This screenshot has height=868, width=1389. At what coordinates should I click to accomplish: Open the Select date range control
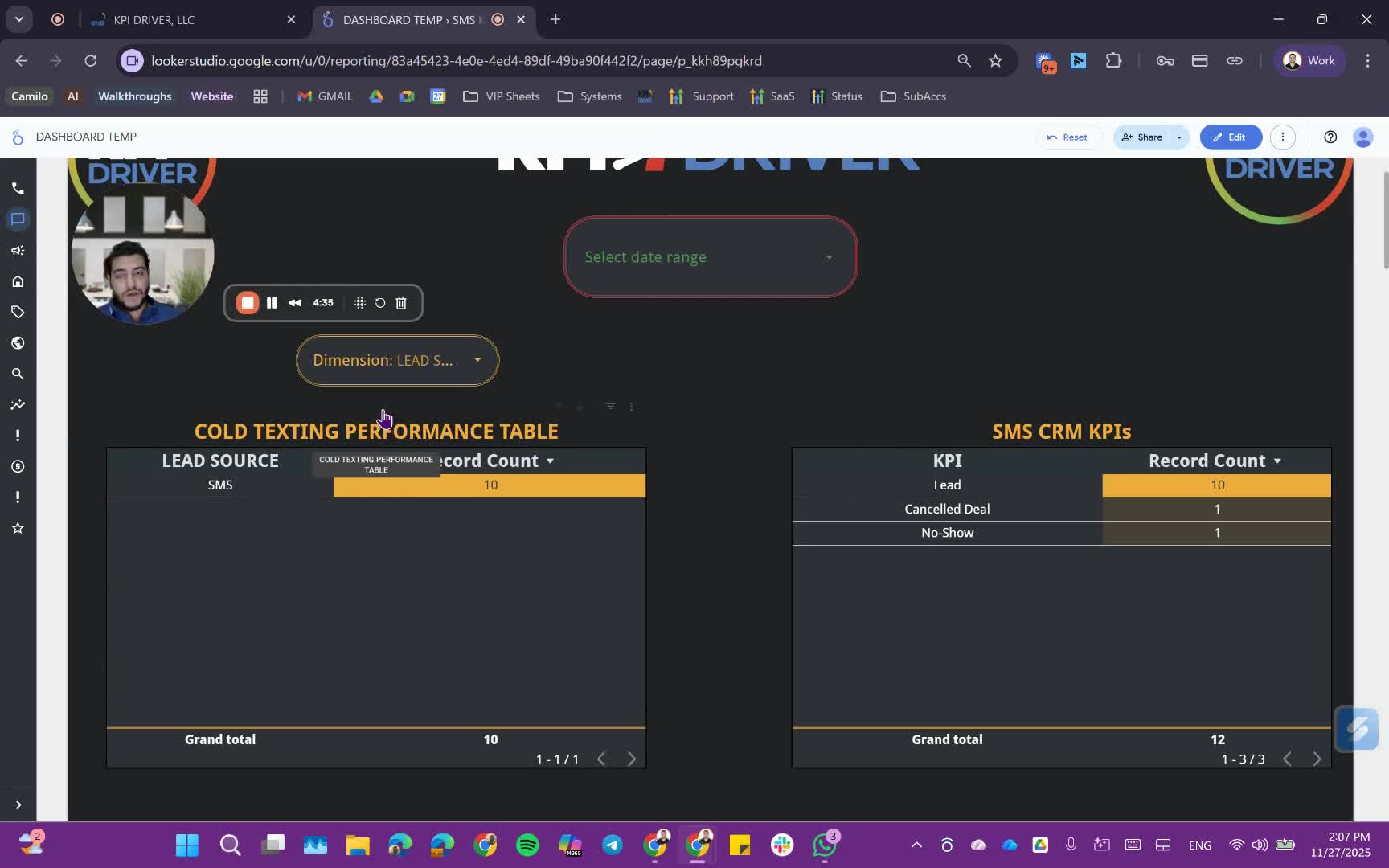[711, 257]
